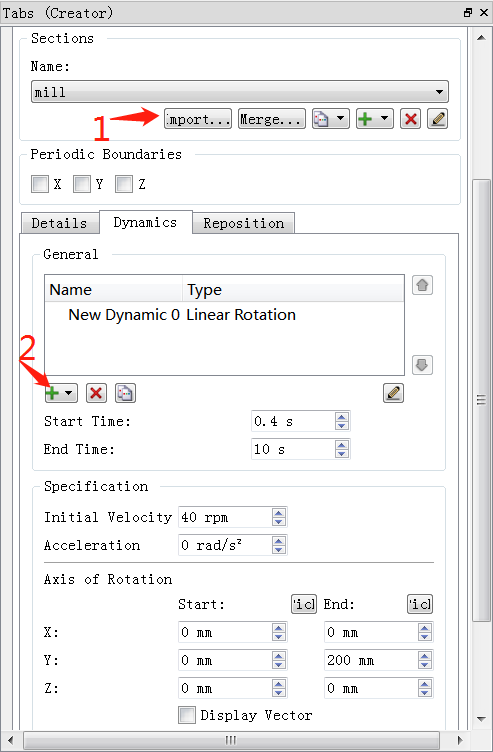Click the End Z axis field
The width and height of the screenshot is (493, 752).
pyautogui.click(x=371, y=688)
